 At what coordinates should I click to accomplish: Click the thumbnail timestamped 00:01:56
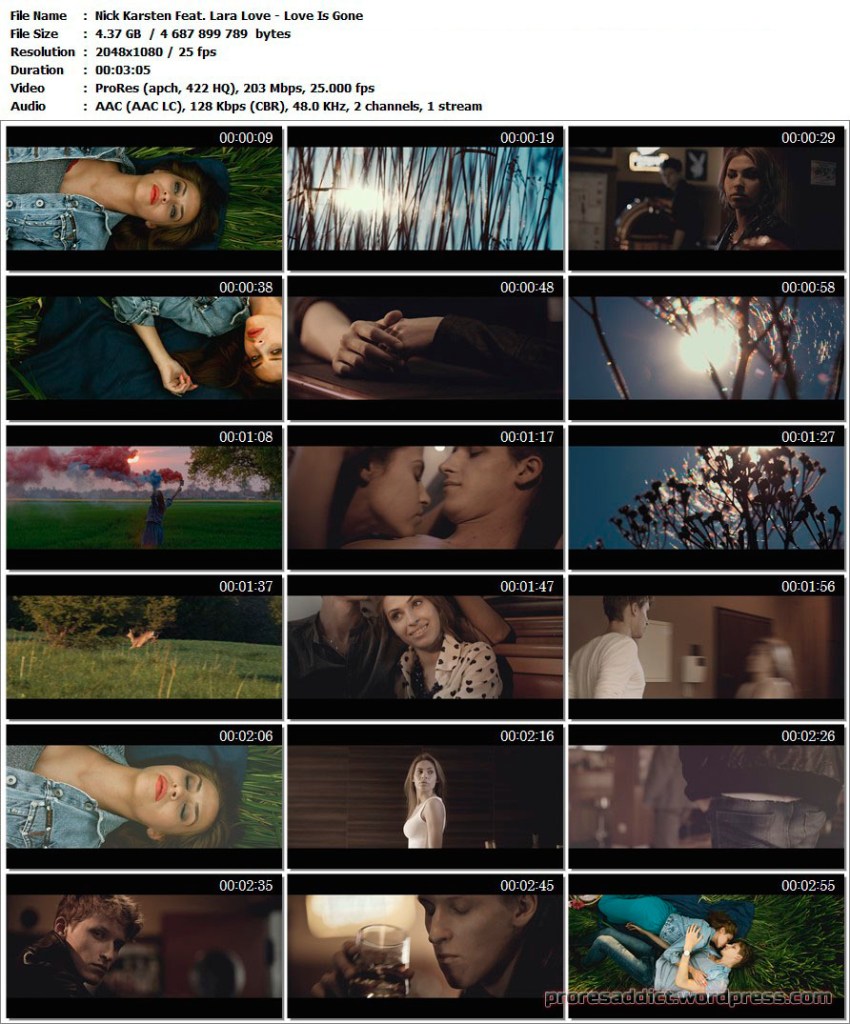pyautogui.click(x=706, y=647)
